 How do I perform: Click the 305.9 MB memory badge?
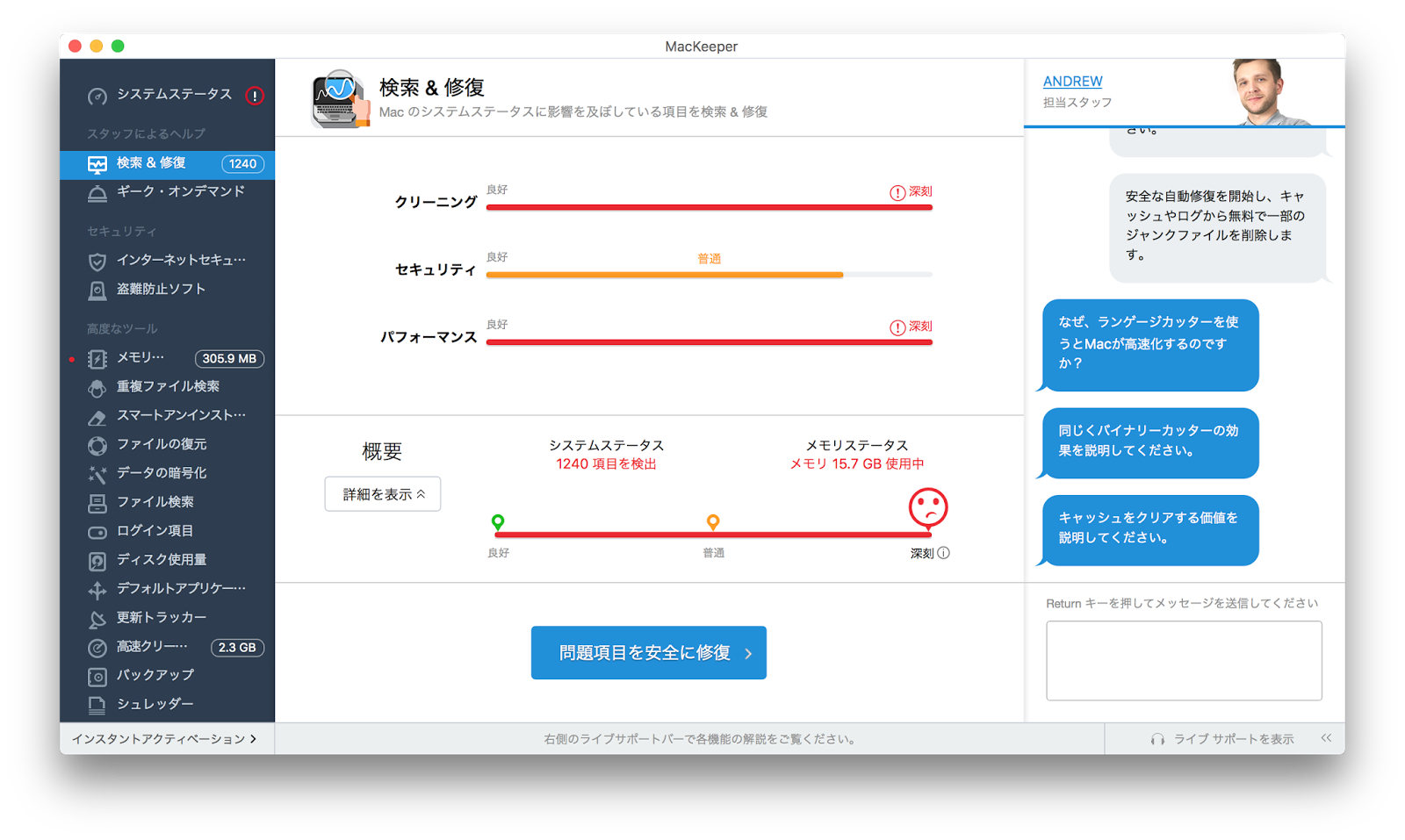(x=229, y=359)
